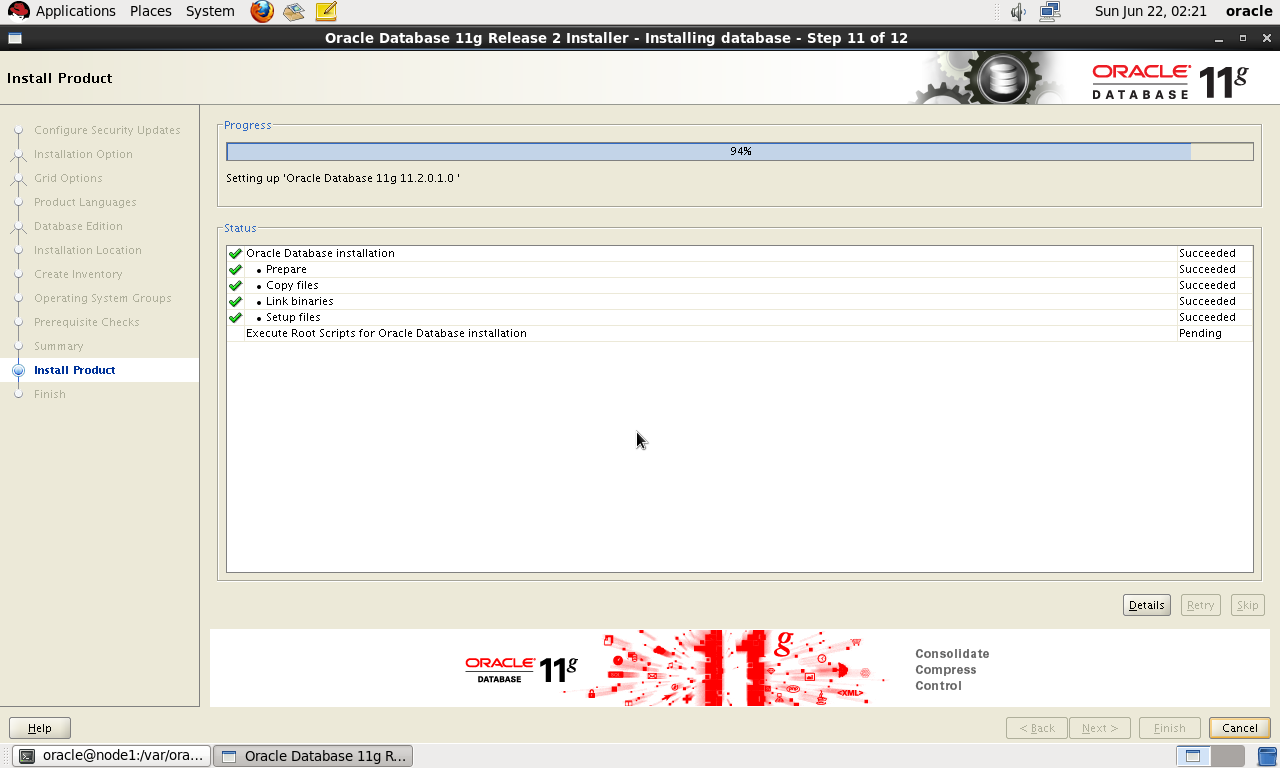The height and width of the screenshot is (768, 1280).
Task: Click the oracle user menu
Action: [1249, 11]
